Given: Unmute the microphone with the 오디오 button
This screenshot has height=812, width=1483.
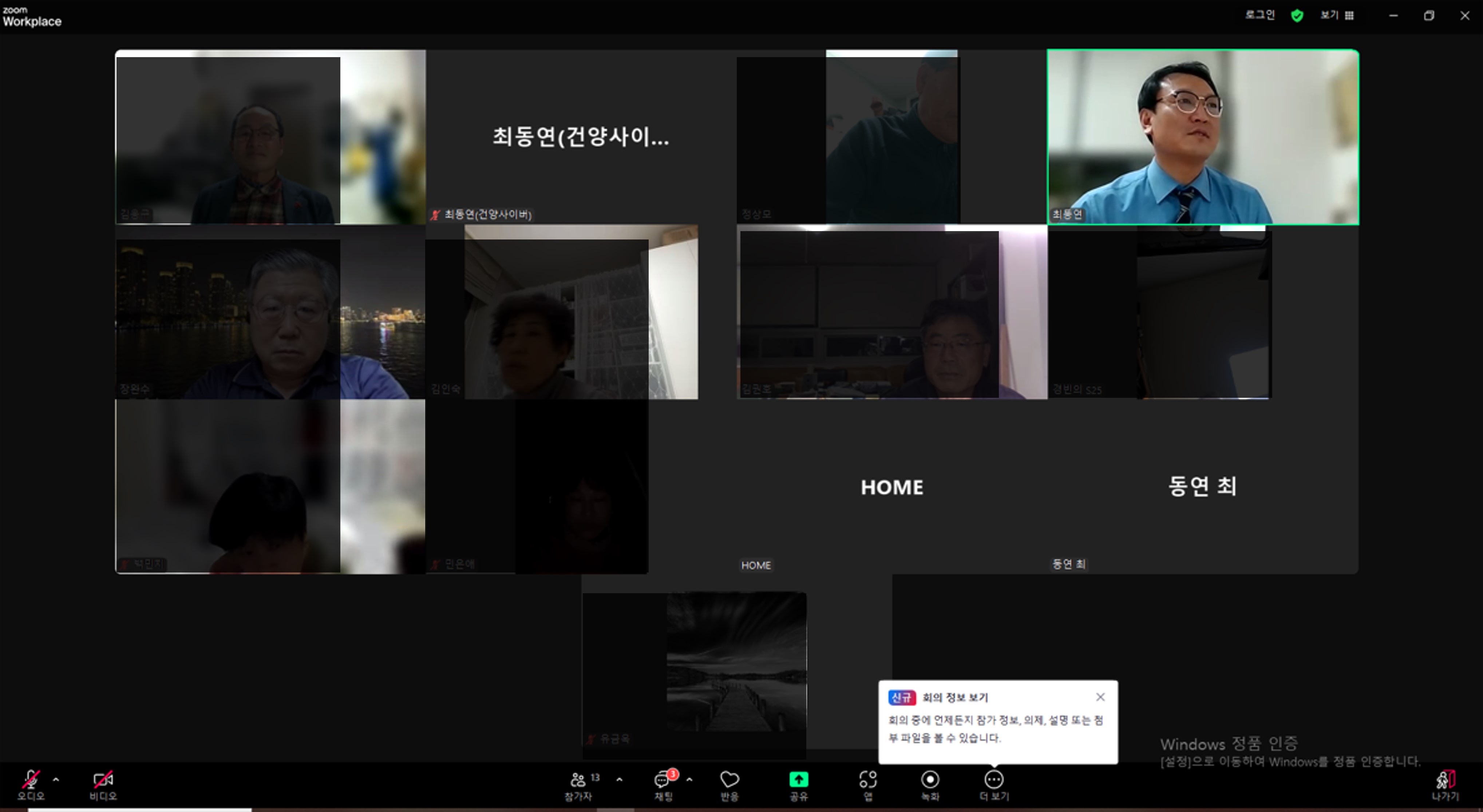Looking at the screenshot, I should click(x=31, y=785).
